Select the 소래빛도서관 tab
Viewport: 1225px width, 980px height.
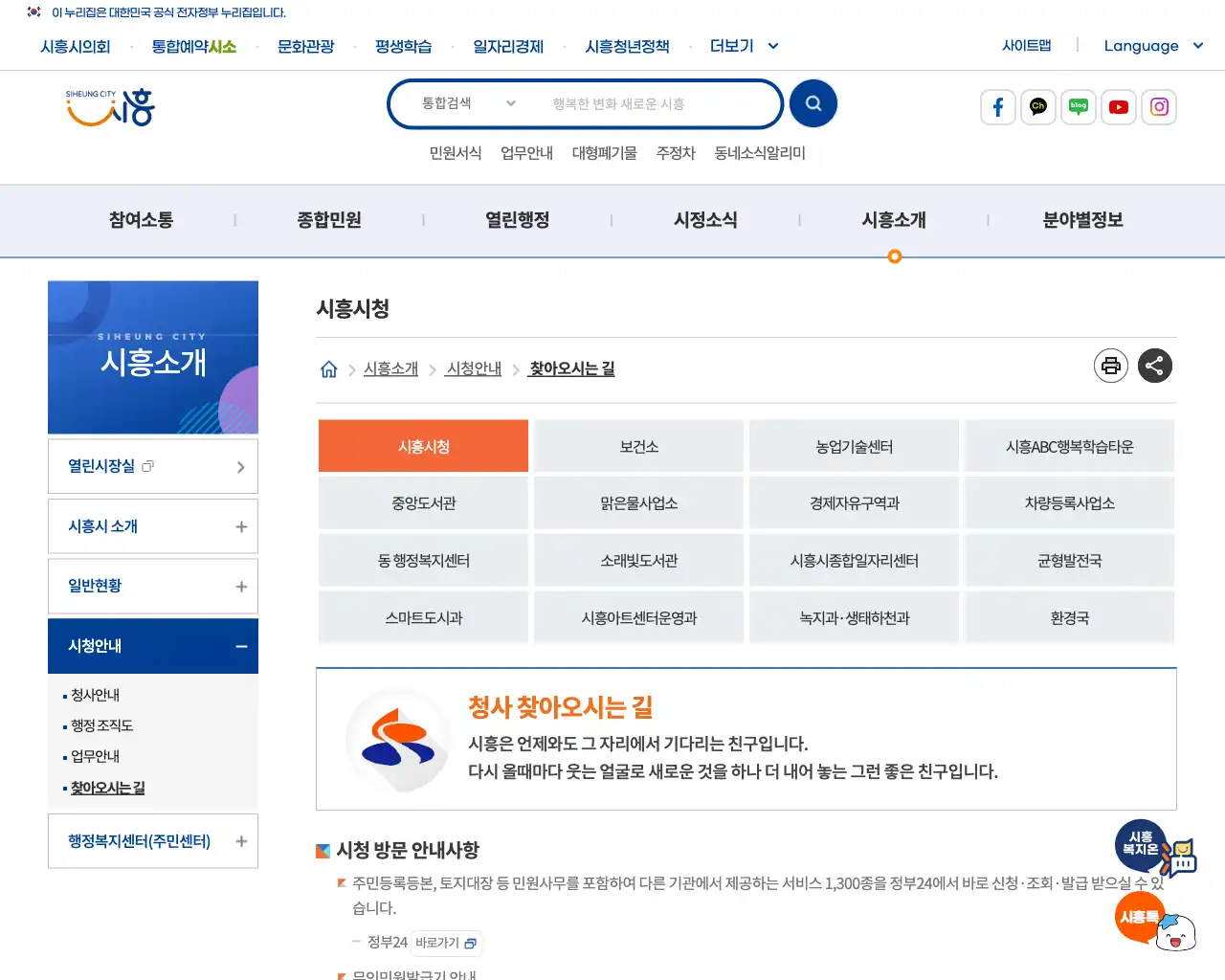coord(638,561)
